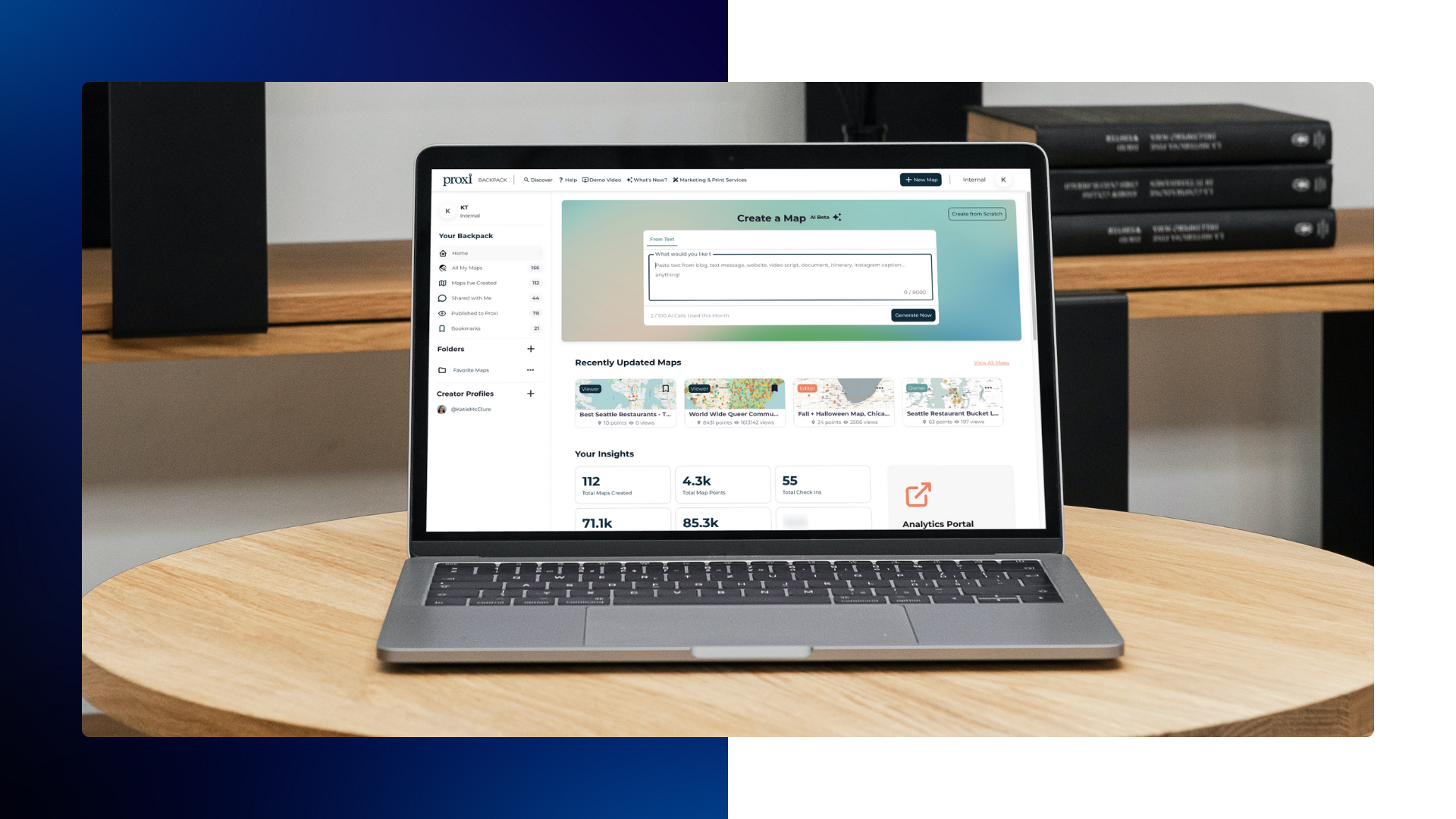This screenshot has width=1456, height=819.
Task: Expand Favorite Maps options menu
Action: (x=530, y=370)
